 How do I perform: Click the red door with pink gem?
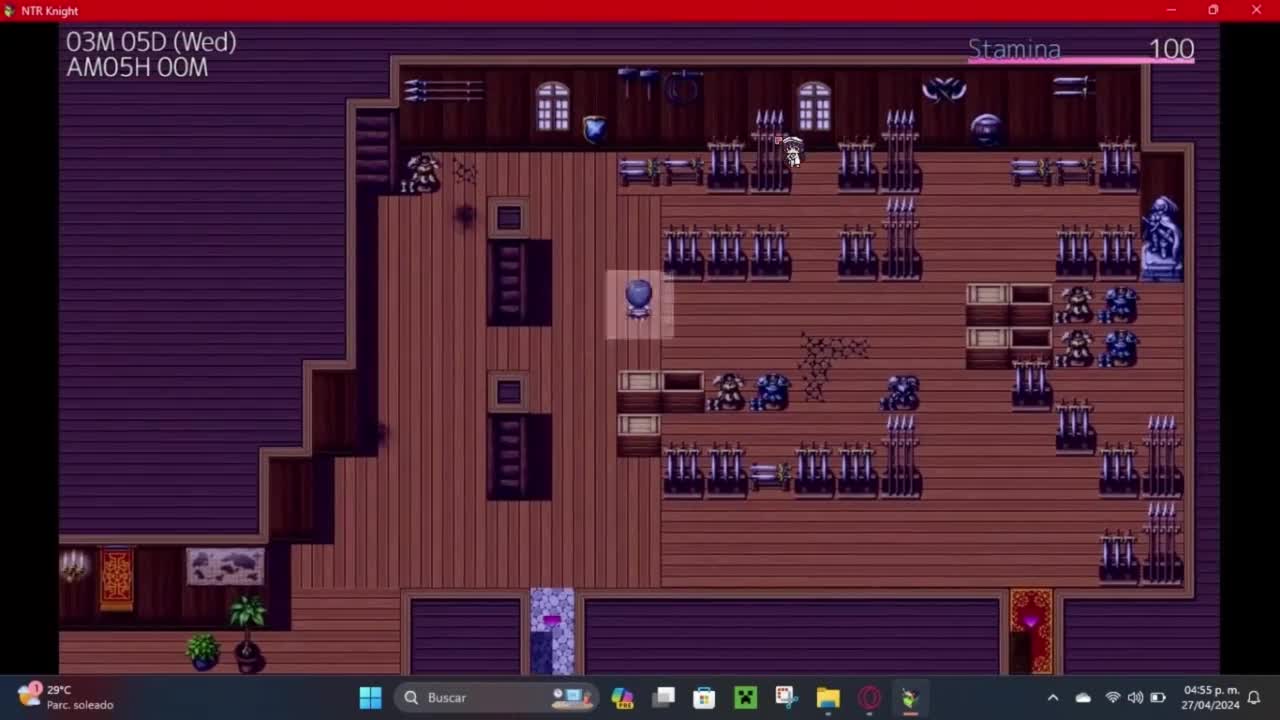(x=1031, y=630)
